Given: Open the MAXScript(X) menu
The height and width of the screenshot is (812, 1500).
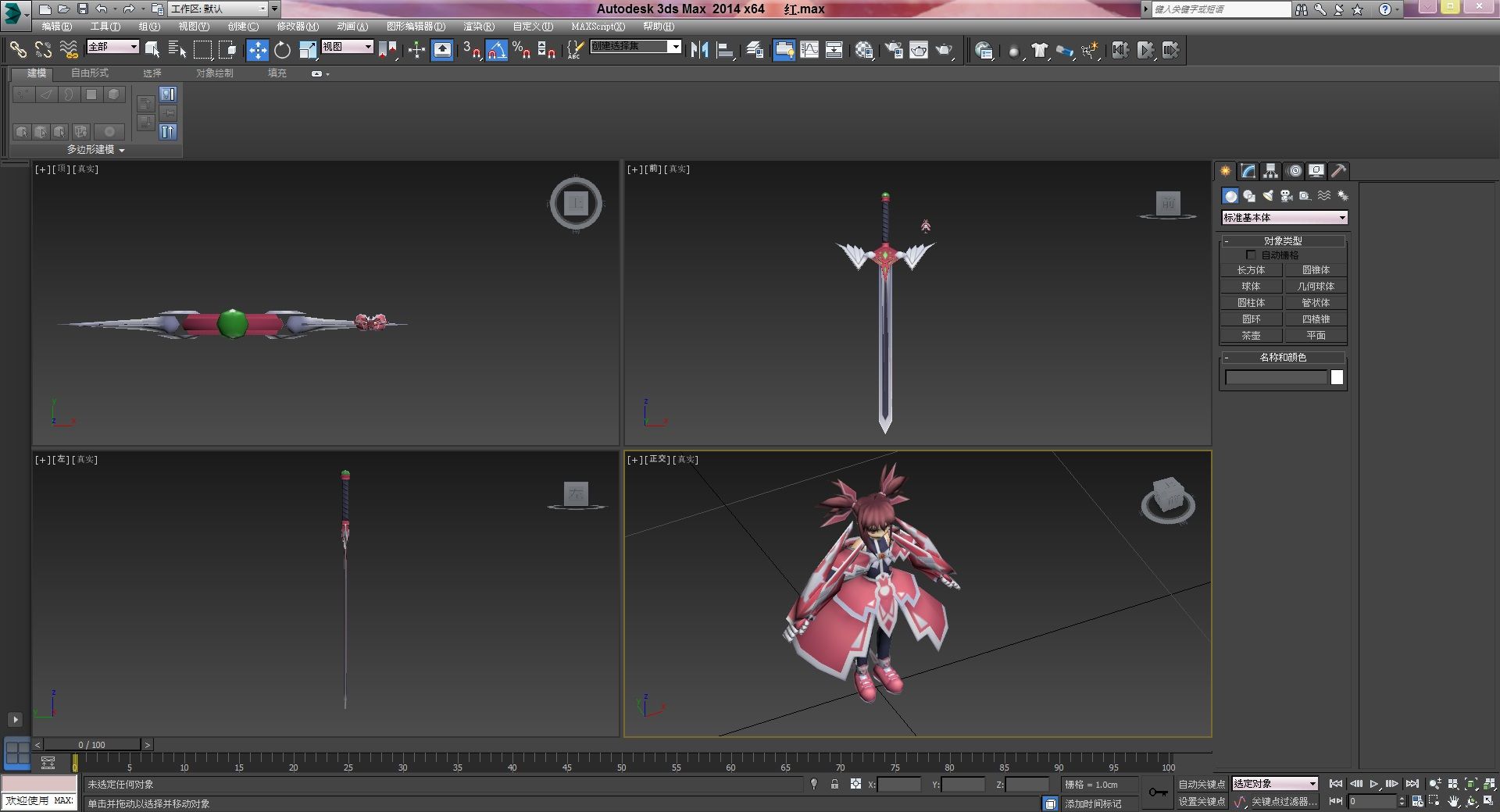Looking at the screenshot, I should pos(598,27).
